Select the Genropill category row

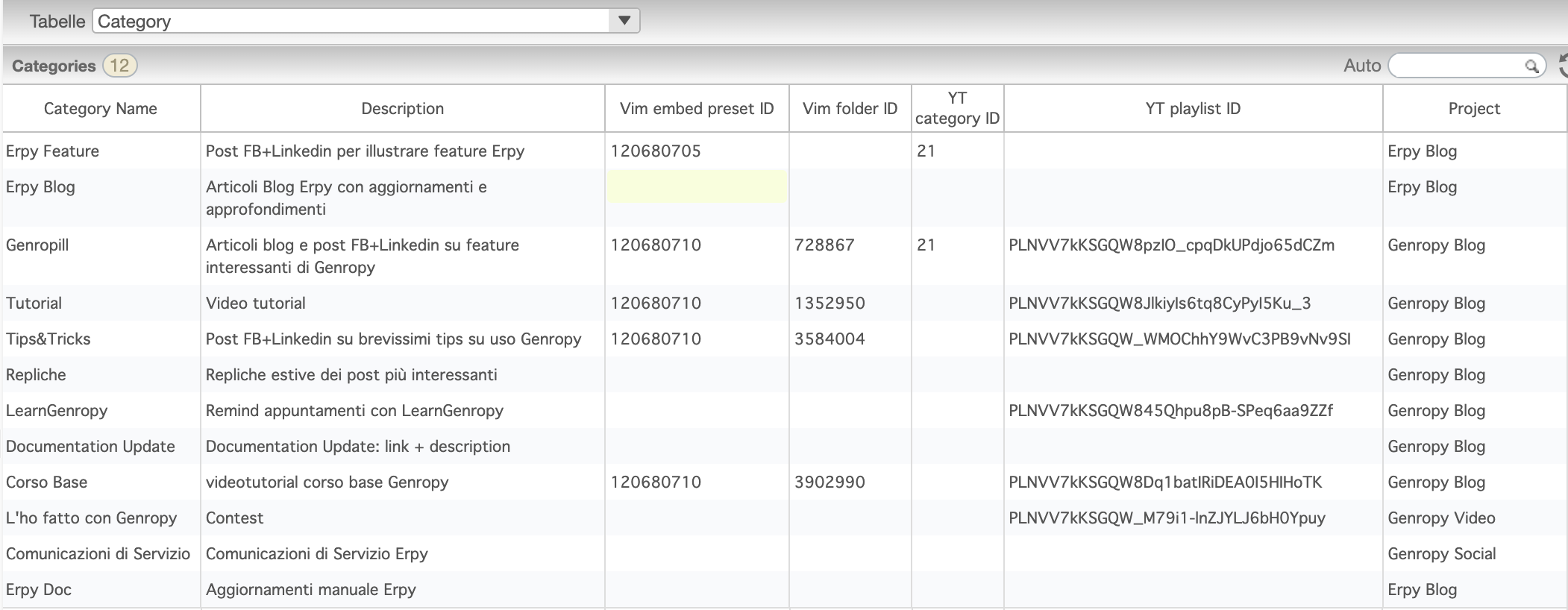click(37, 245)
